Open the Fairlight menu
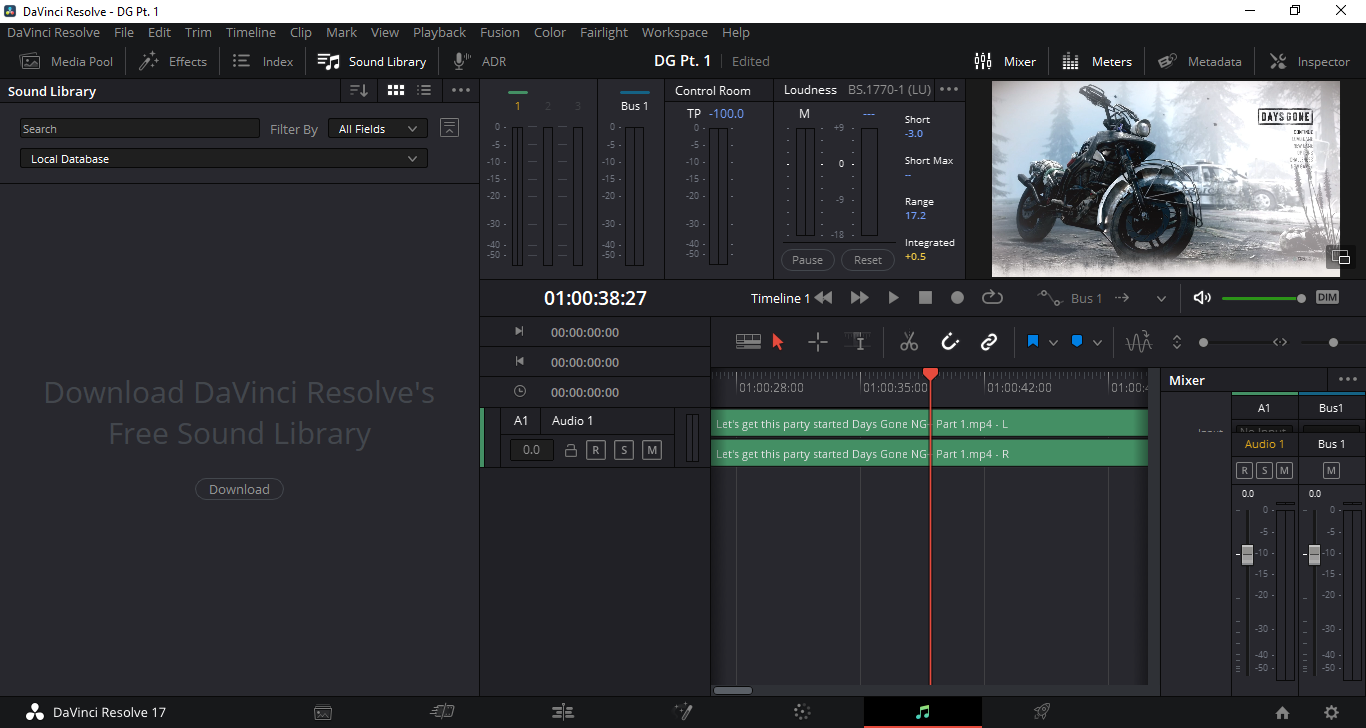1366x728 pixels. tap(604, 32)
